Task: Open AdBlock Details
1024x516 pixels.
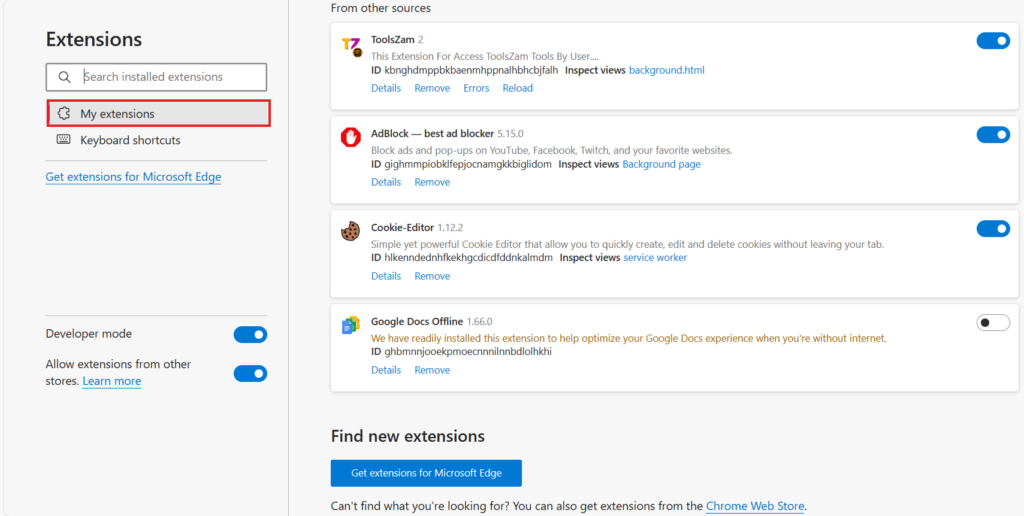Action: [386, 182]
